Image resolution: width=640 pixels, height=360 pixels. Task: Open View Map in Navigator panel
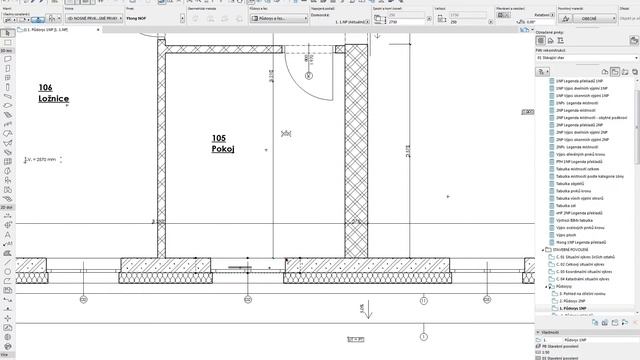pos(615,72)
